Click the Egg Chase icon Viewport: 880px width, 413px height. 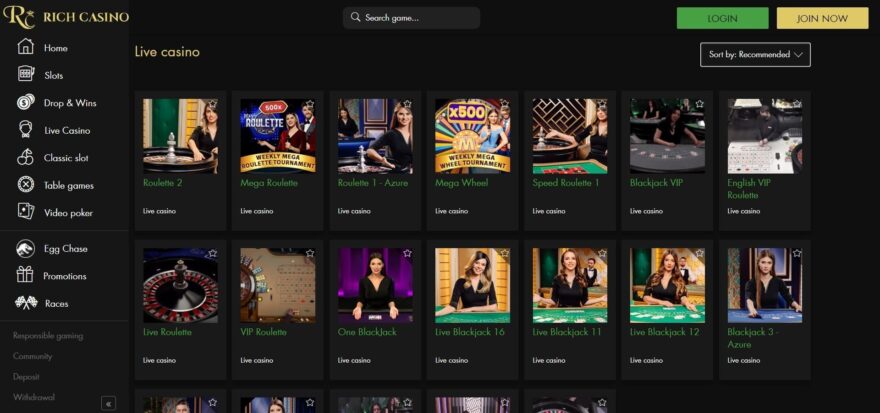click(26, 249)
